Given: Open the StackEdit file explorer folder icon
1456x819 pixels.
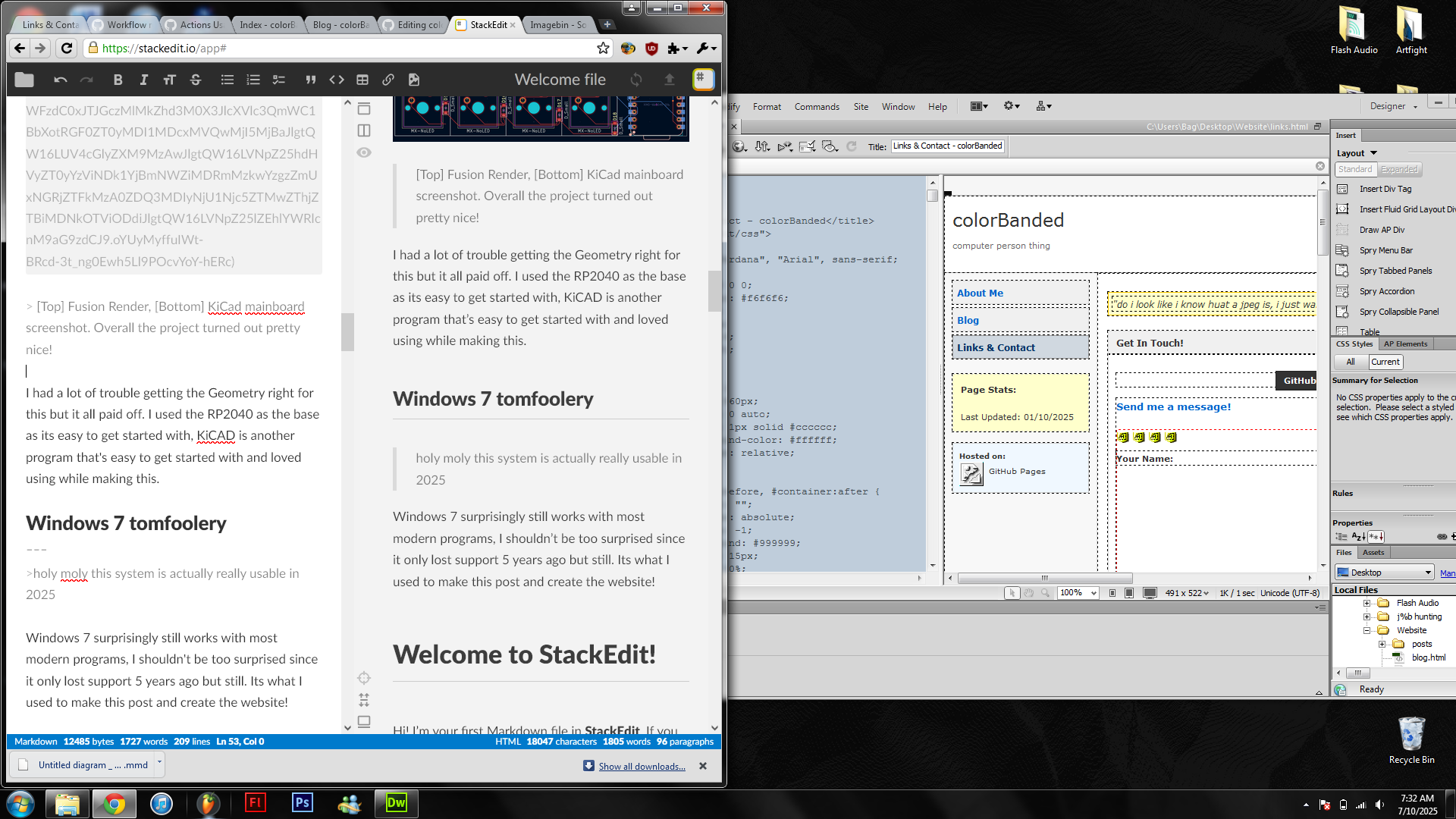Looking at the screenshot, I should coord(24,80).
